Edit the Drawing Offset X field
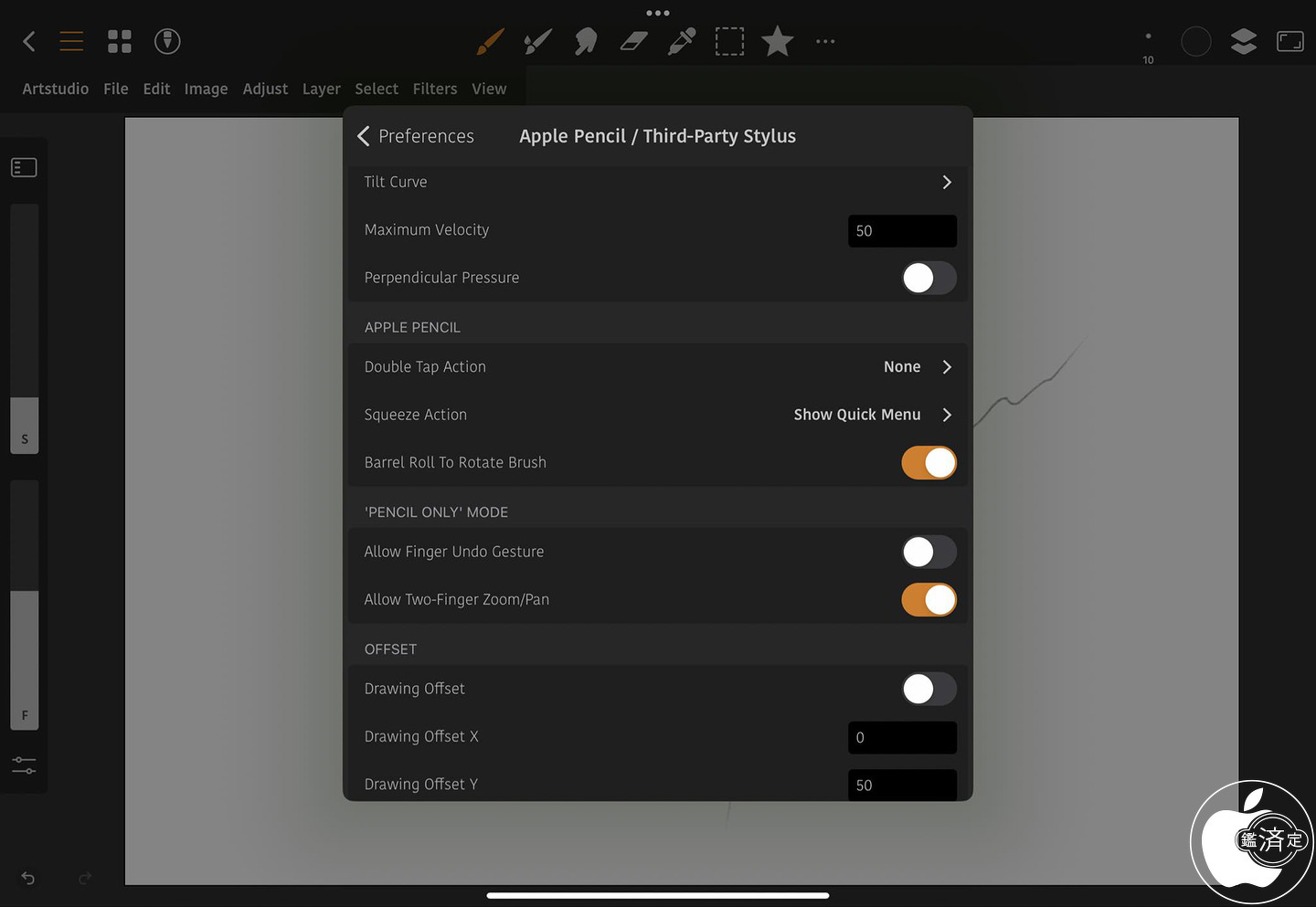Viewport: 1316px width, 907px height. coord(902,737)
